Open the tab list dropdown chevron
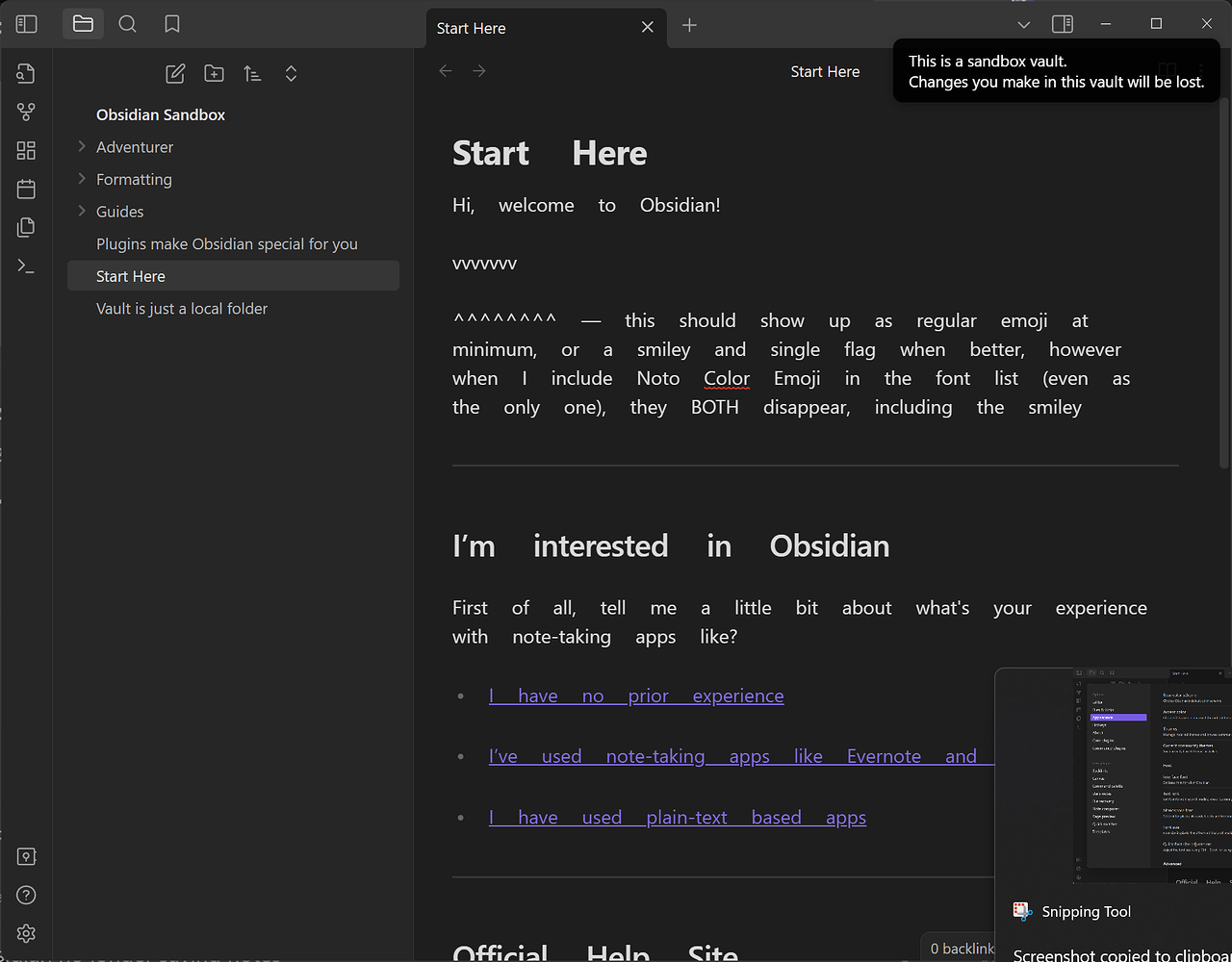The width and height of the screenshot is (1232, 962). coord(1023,23)
